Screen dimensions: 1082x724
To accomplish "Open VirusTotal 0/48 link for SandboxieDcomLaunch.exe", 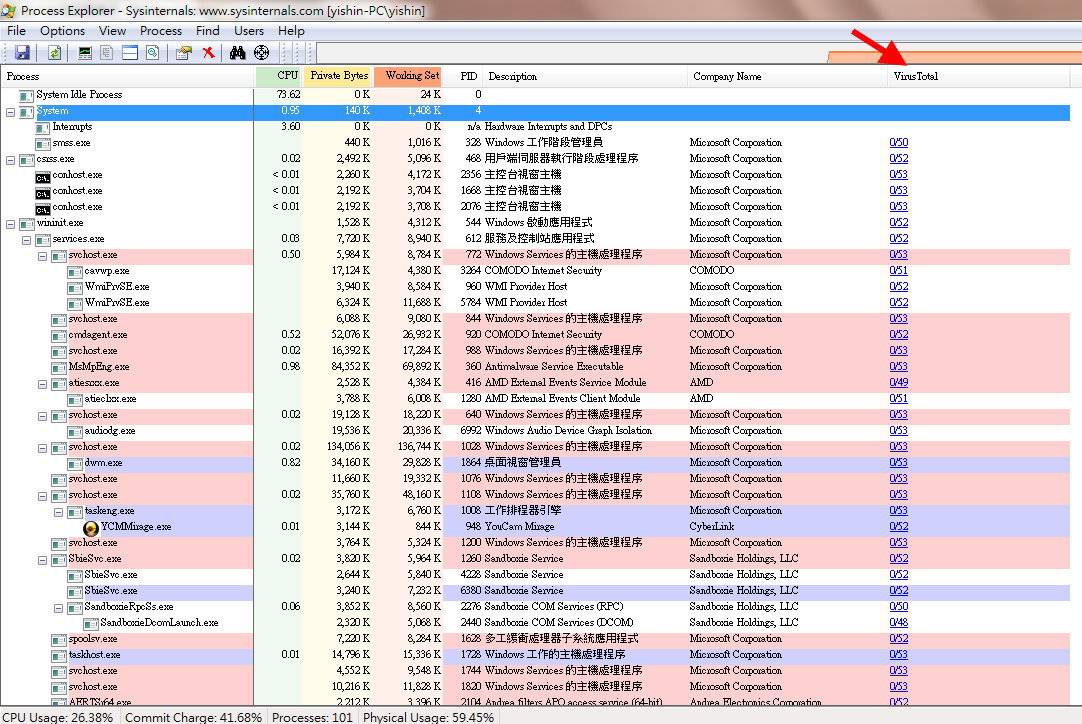I will [898, 623].
